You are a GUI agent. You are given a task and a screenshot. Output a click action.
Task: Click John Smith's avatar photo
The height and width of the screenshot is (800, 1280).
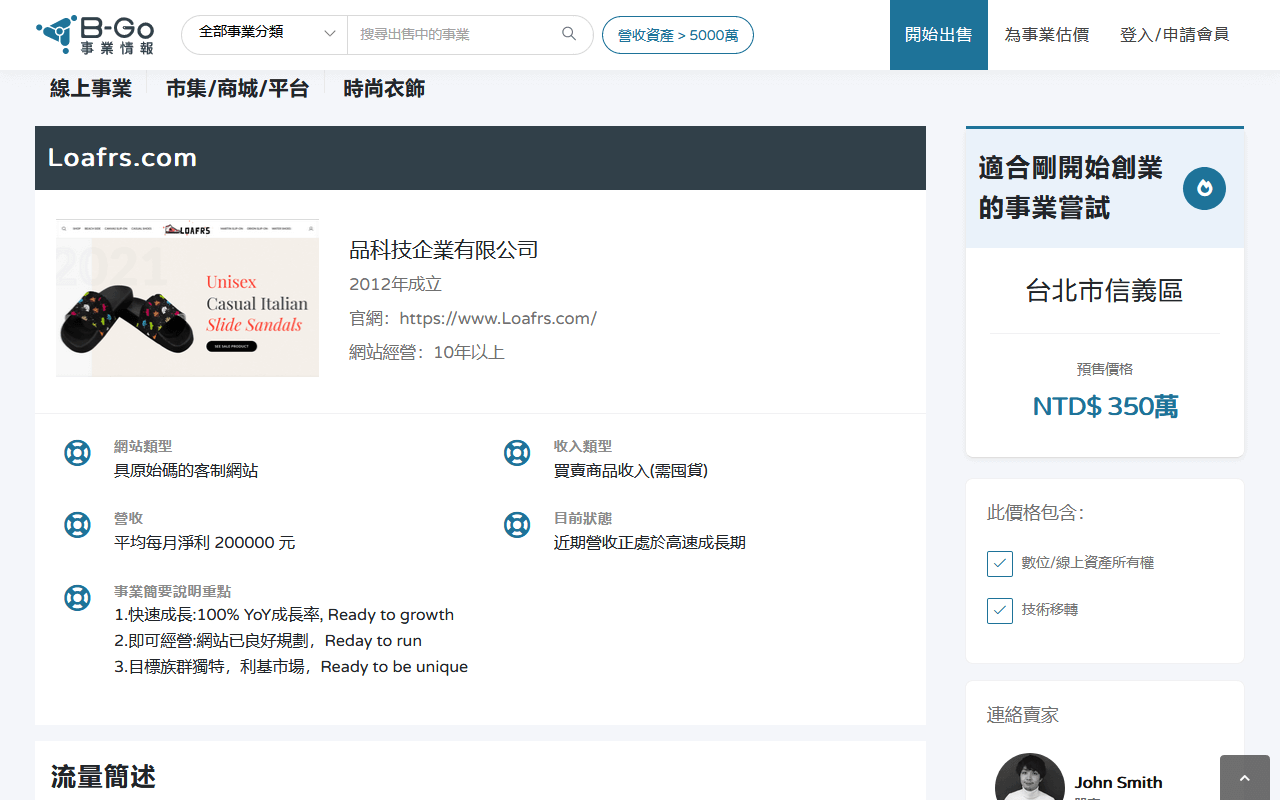tap(1030, 777)
